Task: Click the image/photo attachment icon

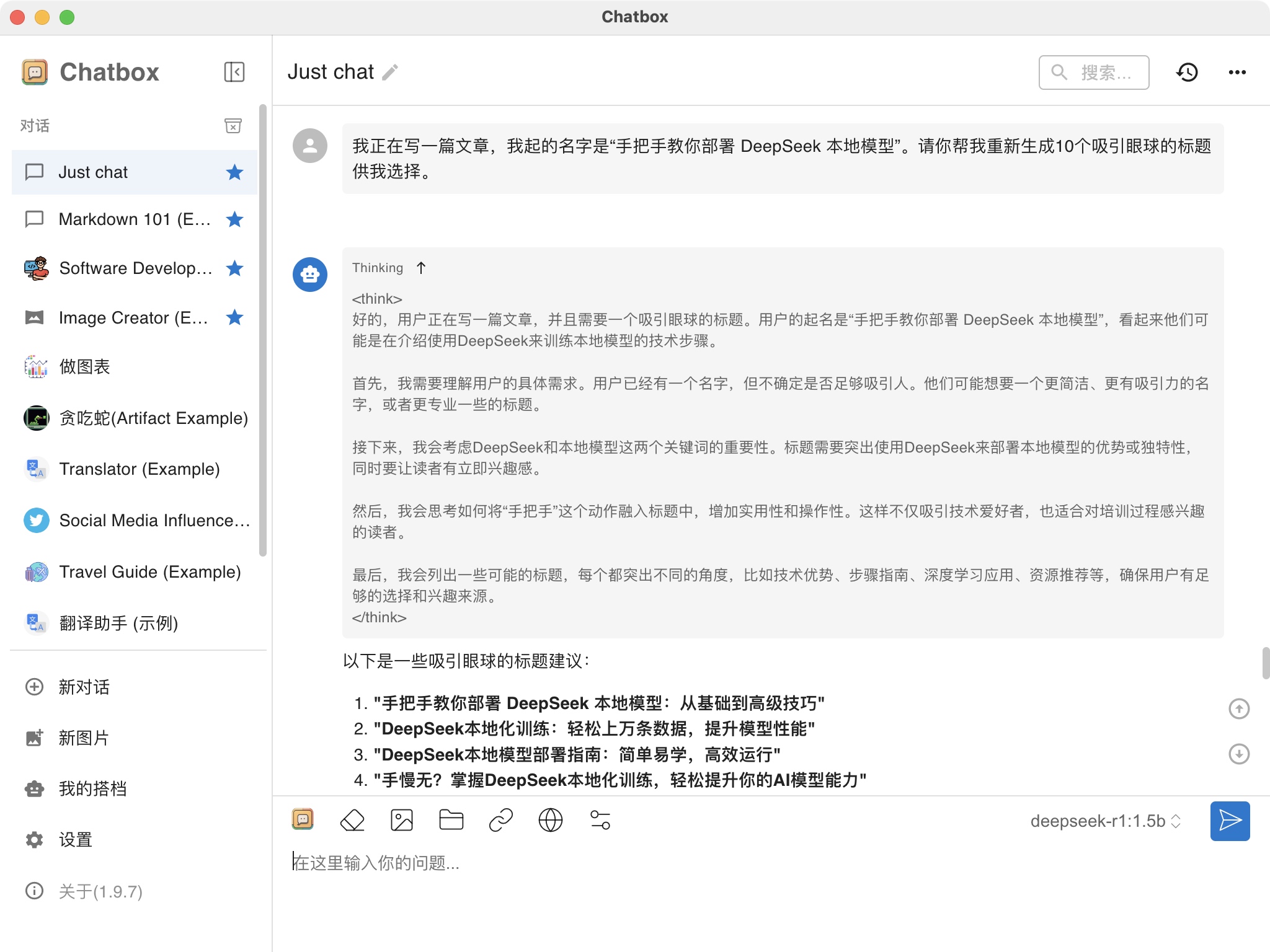Action: coord(401,820)
